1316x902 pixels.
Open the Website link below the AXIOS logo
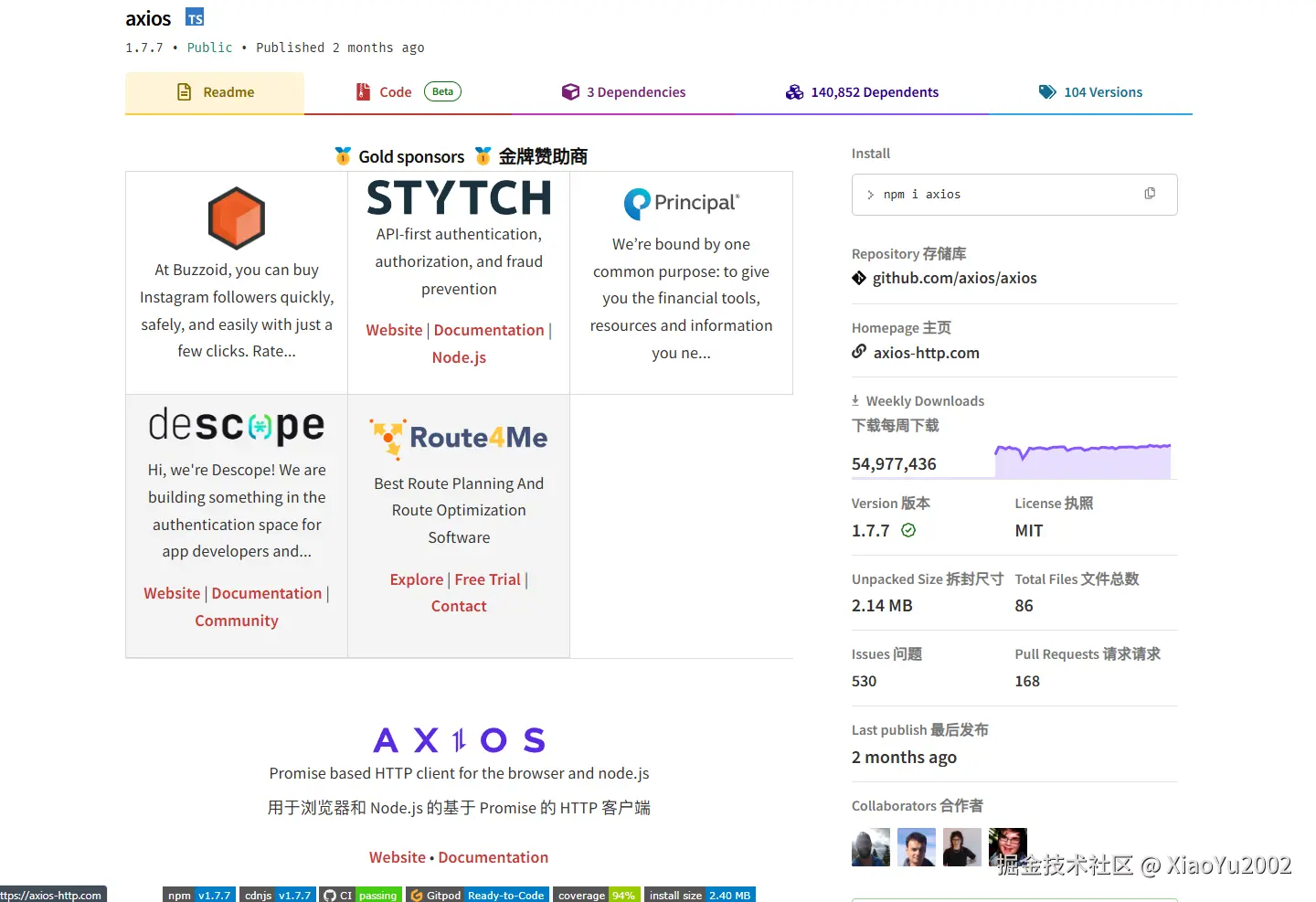398,857
